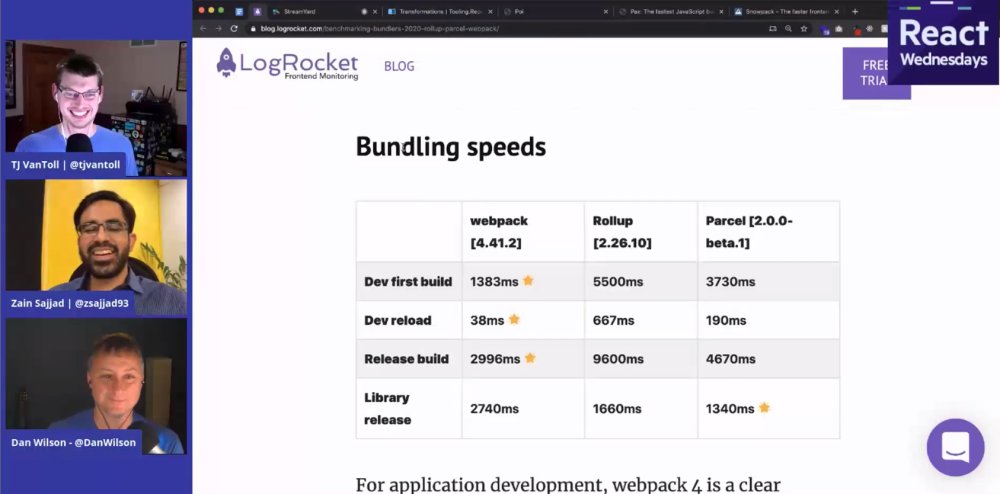
Task: Click the Bundling speeds heading
Action: pos(451,147)
